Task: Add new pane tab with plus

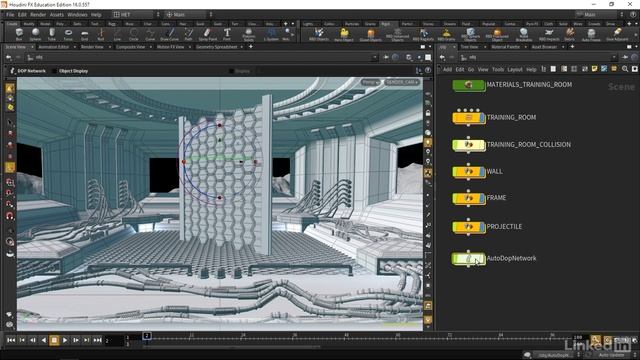Action: [251, 47]
